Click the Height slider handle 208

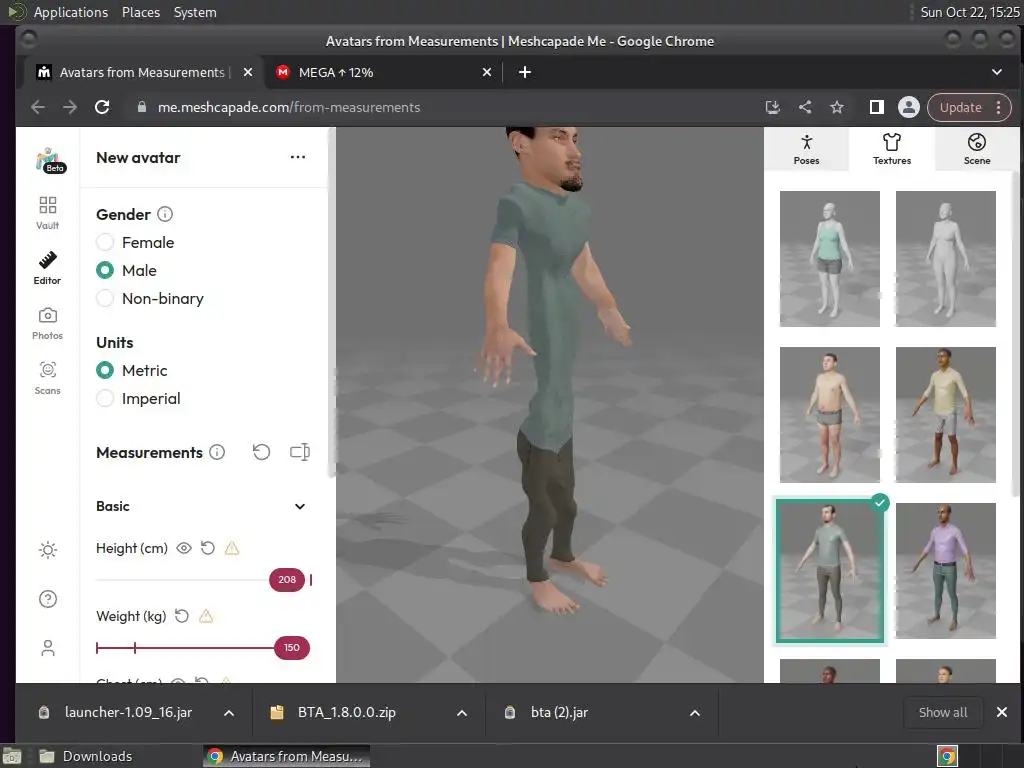pyautogui.click(x=287, y=579)
